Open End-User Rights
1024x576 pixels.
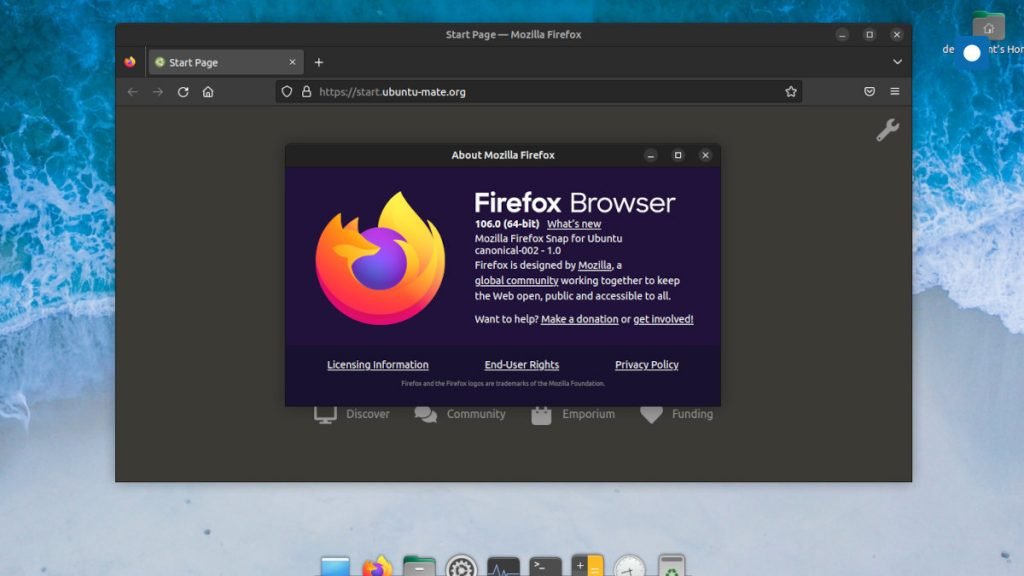click(x=522, y=365)
